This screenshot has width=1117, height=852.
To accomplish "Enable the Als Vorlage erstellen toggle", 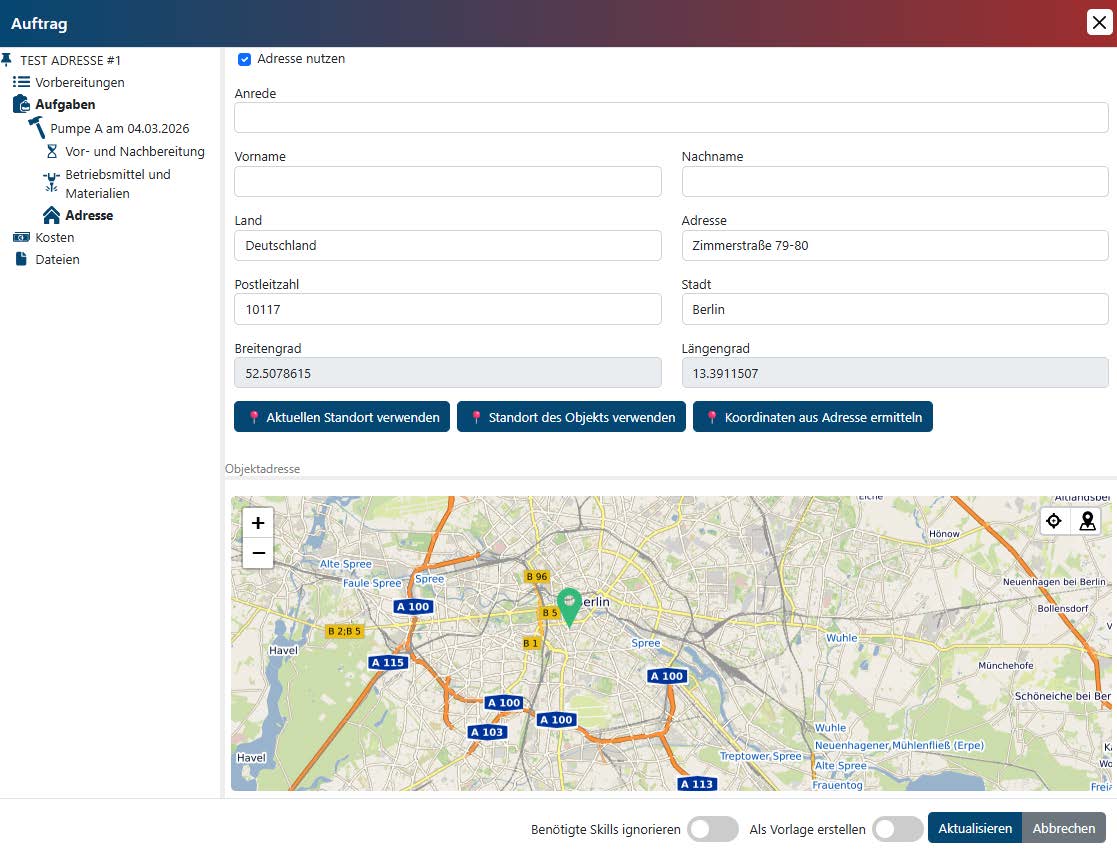I will pyautogui.click(x=897, y=829).
